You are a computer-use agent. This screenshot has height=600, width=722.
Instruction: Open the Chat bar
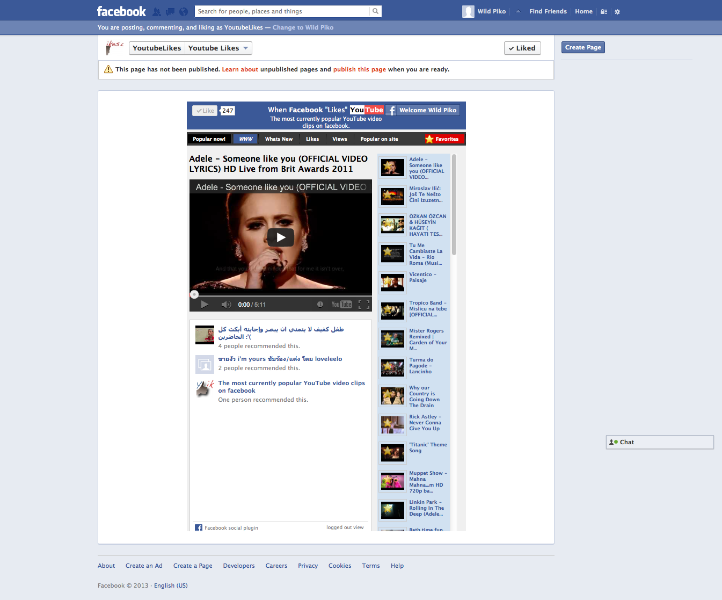(660, 442)
